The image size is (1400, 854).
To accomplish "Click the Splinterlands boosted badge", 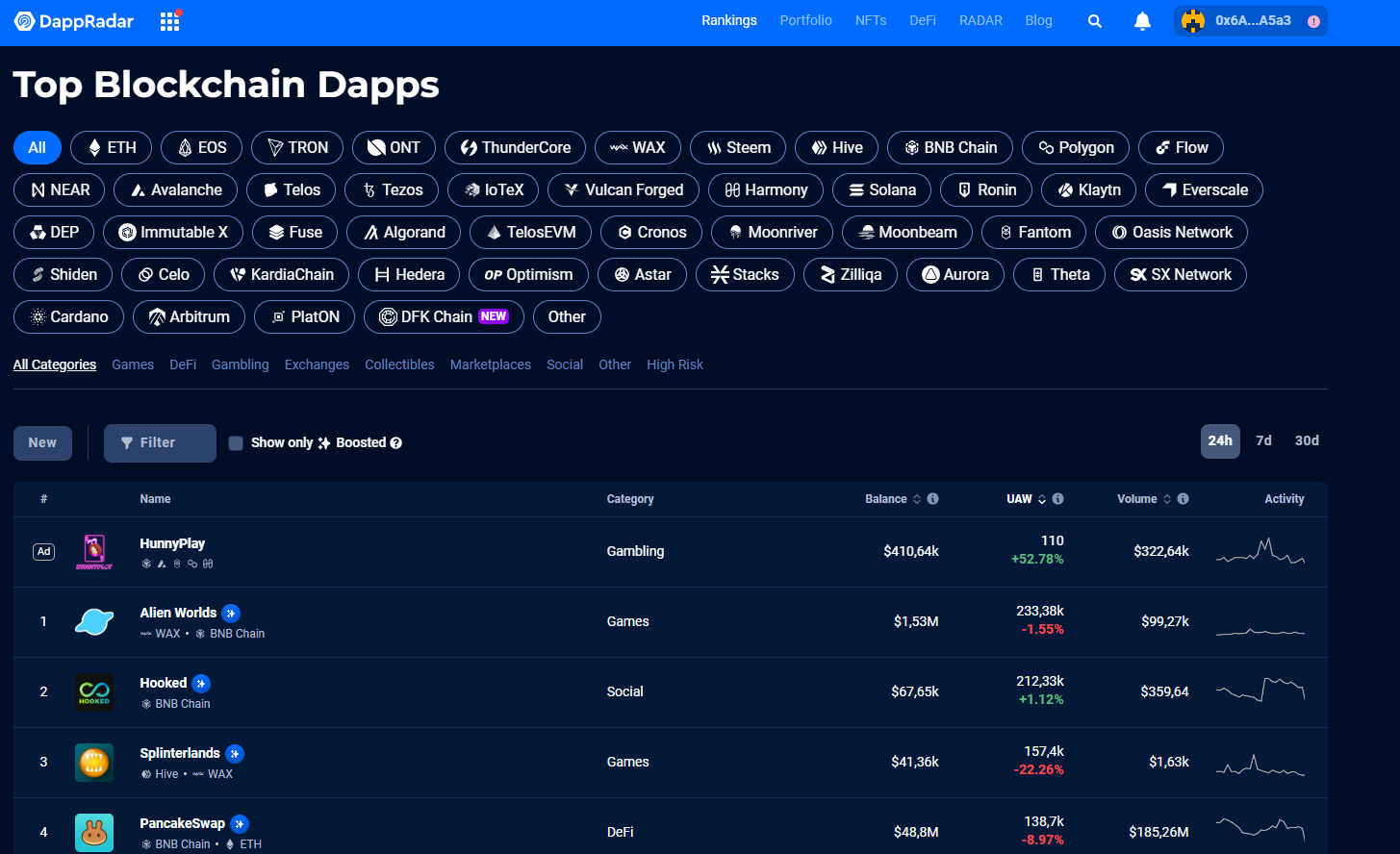I will pyautogui.click(x=235, y=753).
